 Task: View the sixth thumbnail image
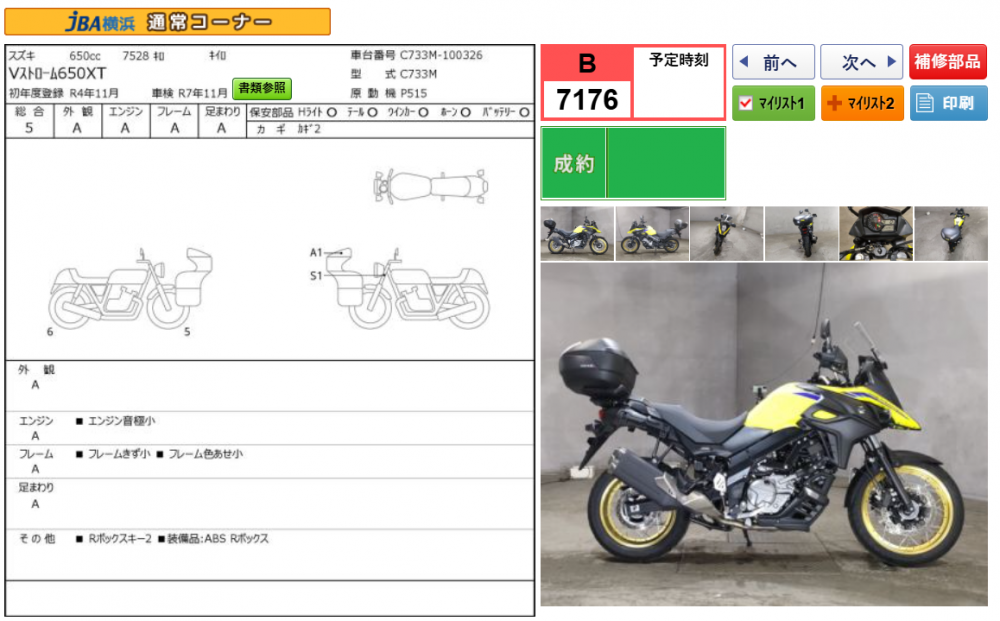point(951,234)
